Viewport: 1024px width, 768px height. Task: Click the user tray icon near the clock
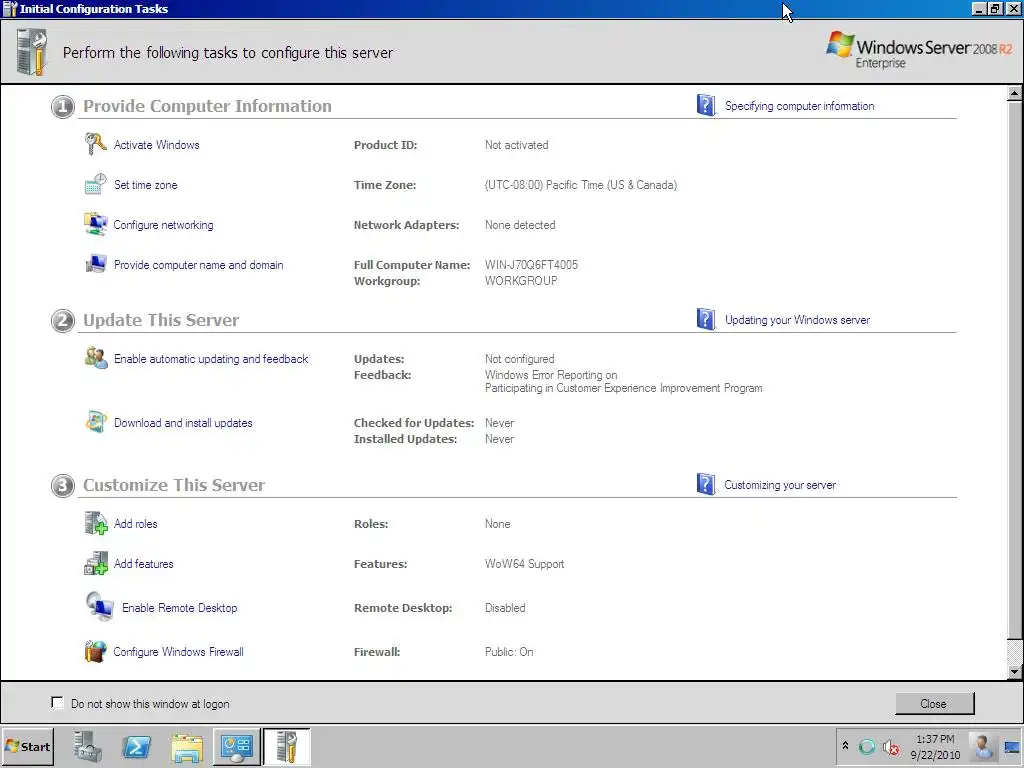(982, 746)
